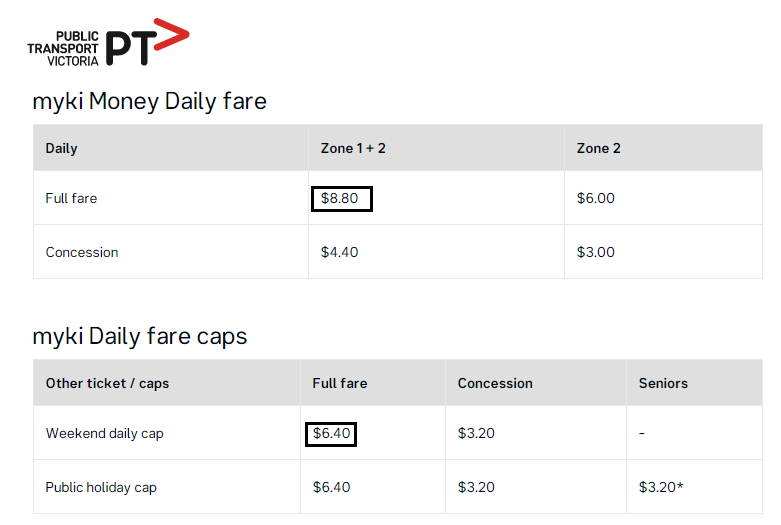Click the Public Transport Victoria logo

tap(108, 42)
